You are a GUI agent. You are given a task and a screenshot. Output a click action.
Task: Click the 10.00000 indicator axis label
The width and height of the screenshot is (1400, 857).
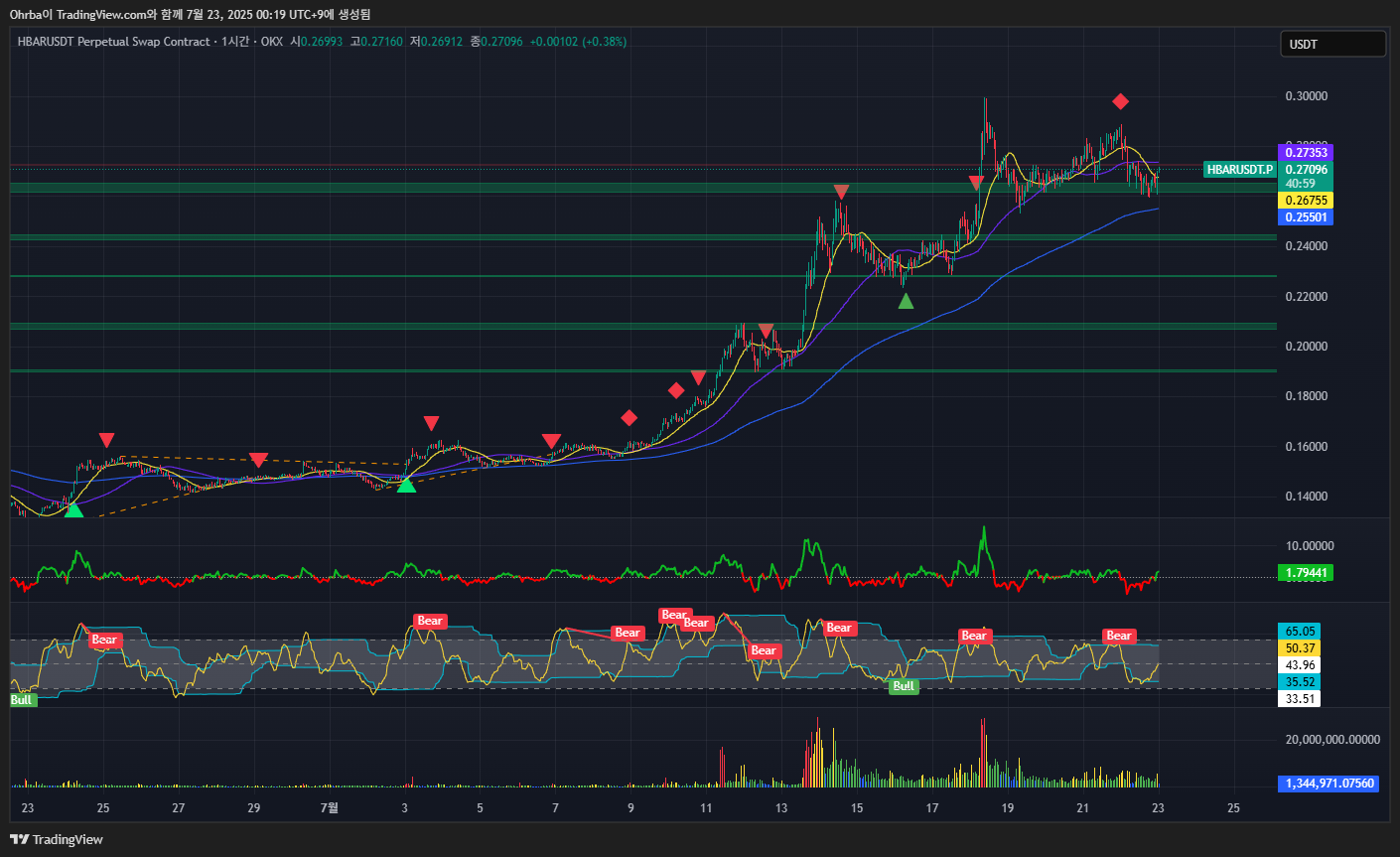coord(1310,546)
